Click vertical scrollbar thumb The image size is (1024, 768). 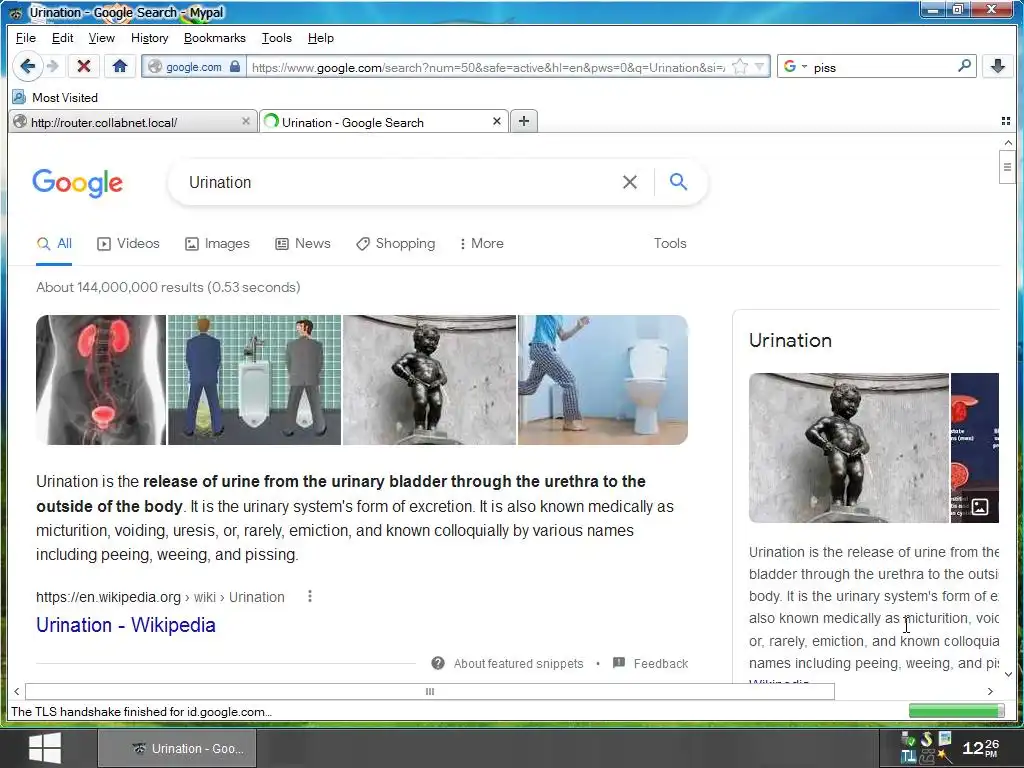pos(1007,167)
